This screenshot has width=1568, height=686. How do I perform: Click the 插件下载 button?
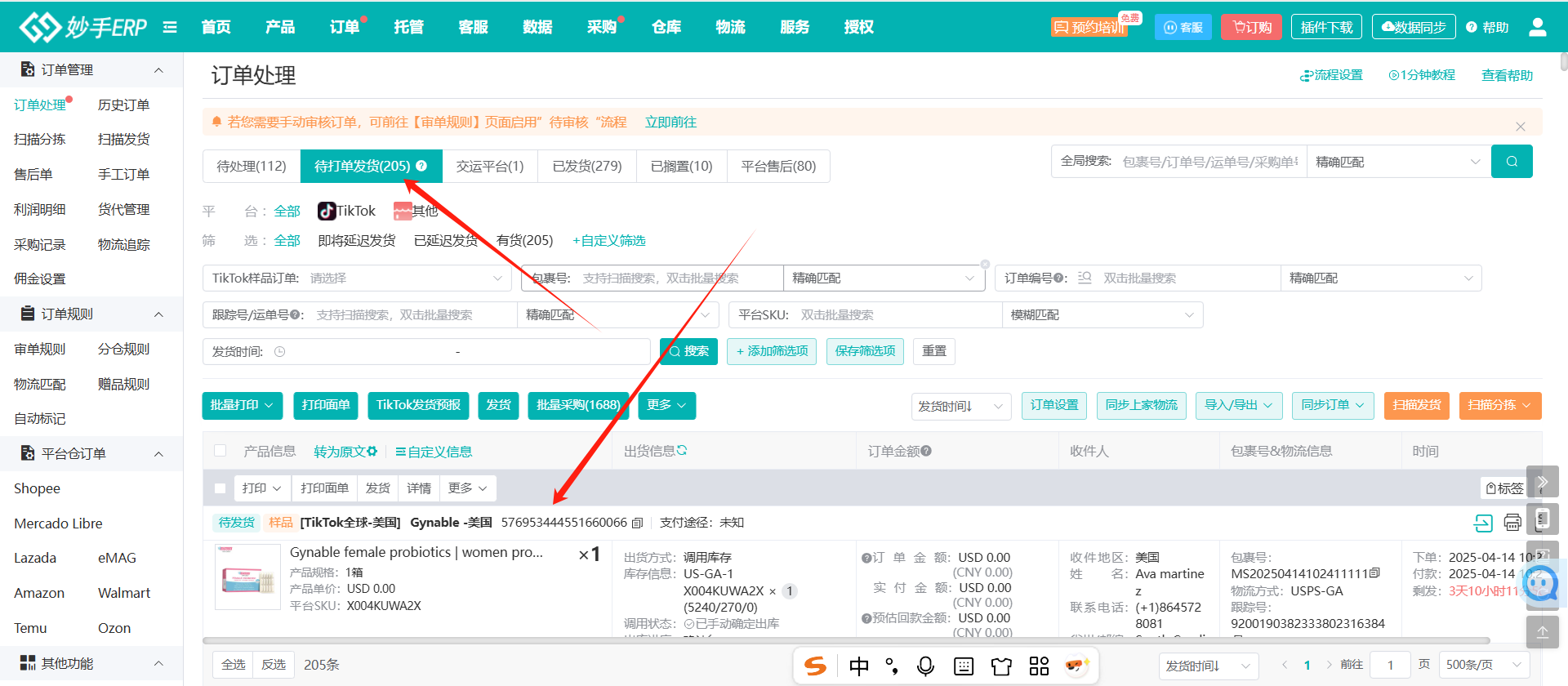point(1327,27)
